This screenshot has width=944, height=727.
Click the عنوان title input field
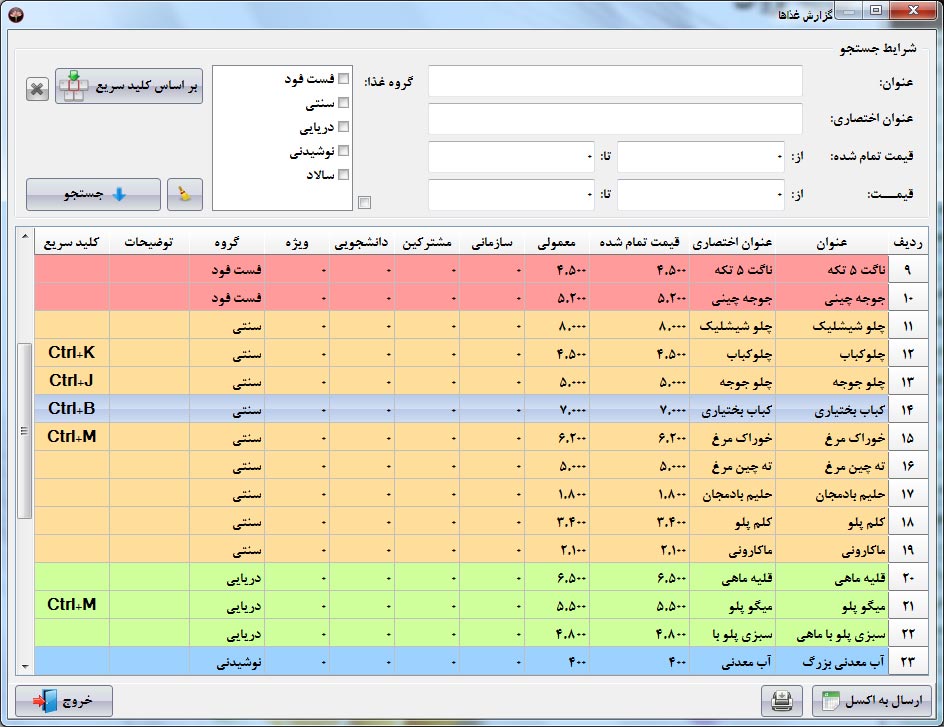pos(615,82)
